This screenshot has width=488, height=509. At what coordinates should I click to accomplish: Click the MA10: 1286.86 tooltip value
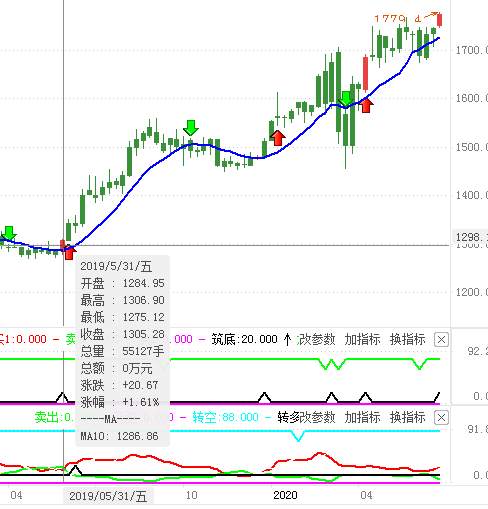click(x=119, y=436)
